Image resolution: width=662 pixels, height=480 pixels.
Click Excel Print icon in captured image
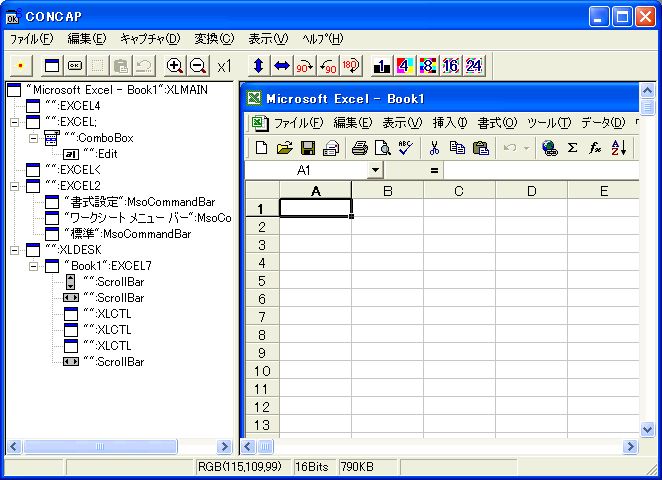coord(359,148)
